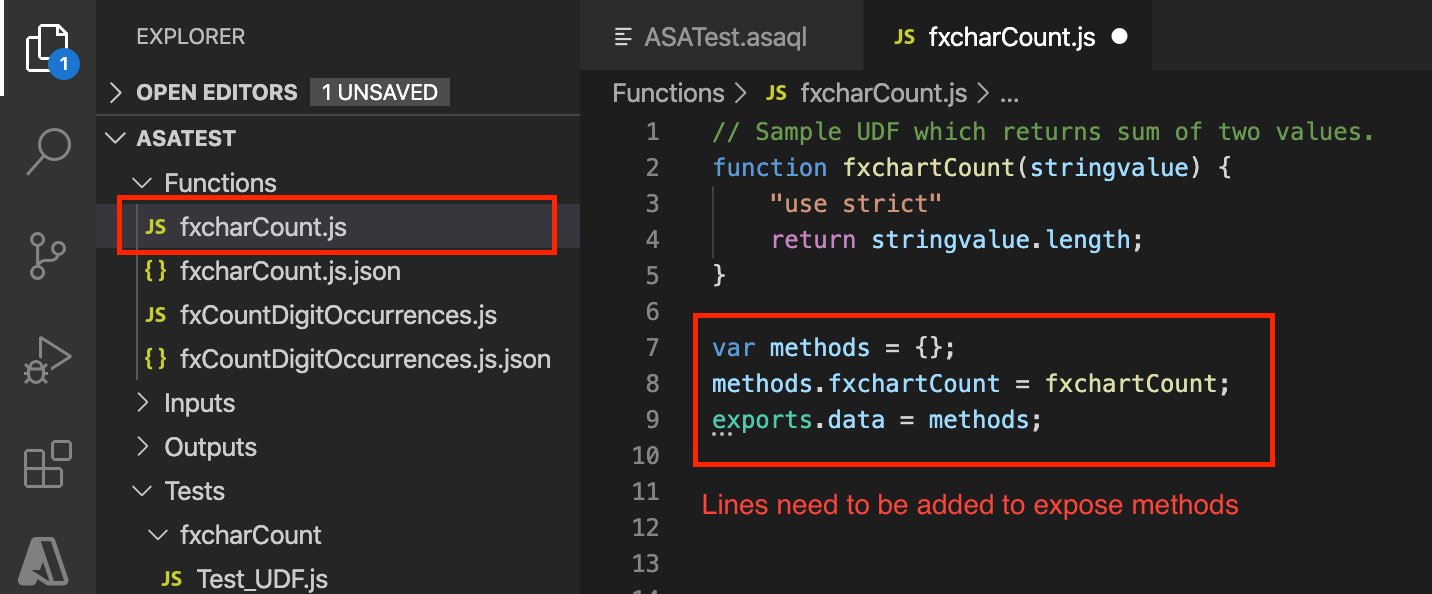Open the Search view in the Activity Bar
The height and width of the screenshot is (594, 1432).
pos(45,152)
